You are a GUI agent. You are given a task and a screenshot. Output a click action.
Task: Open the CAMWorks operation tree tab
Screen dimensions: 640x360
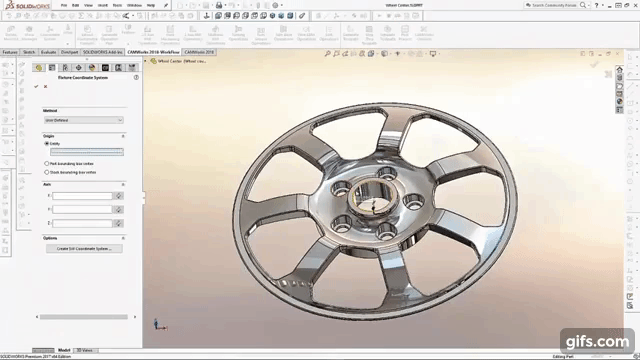point(118,68)
